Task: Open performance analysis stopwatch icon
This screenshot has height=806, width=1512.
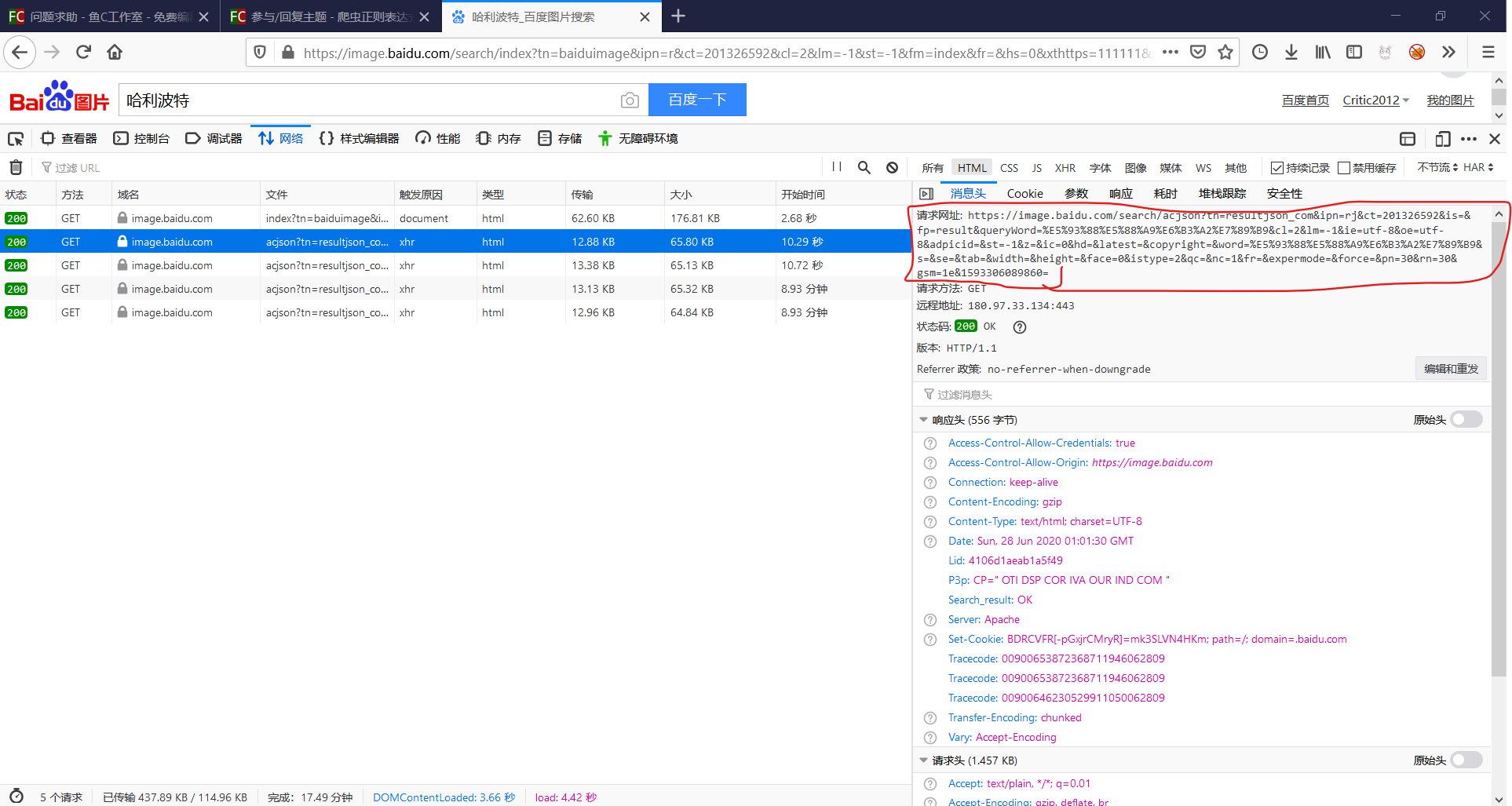Action: (x=16, y=796)
